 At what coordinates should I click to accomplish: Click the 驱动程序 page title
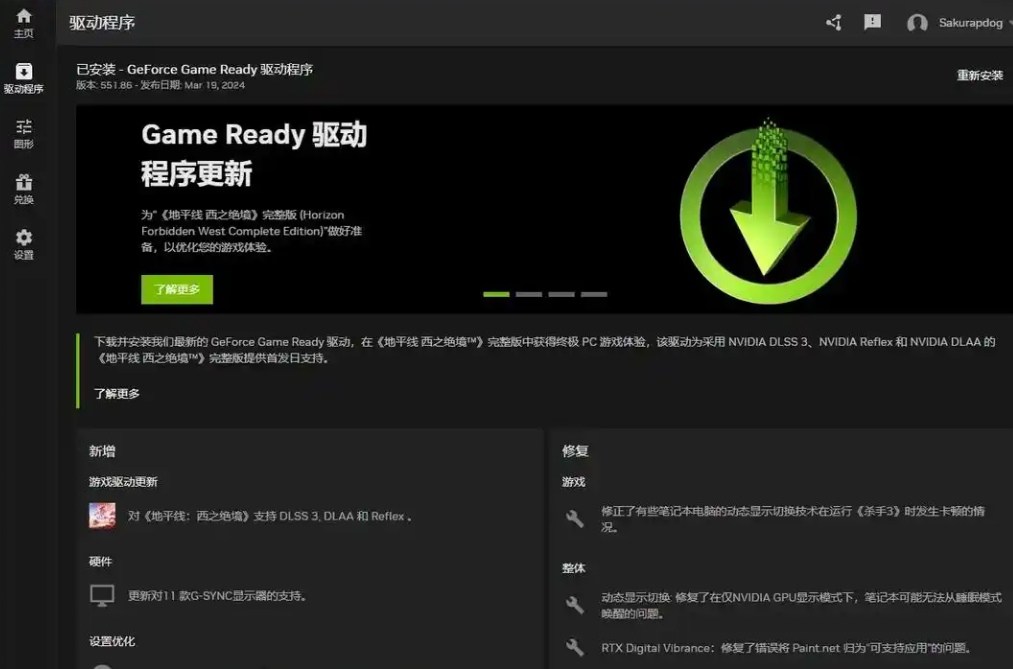pyautogui.click(x=102, y=23)
